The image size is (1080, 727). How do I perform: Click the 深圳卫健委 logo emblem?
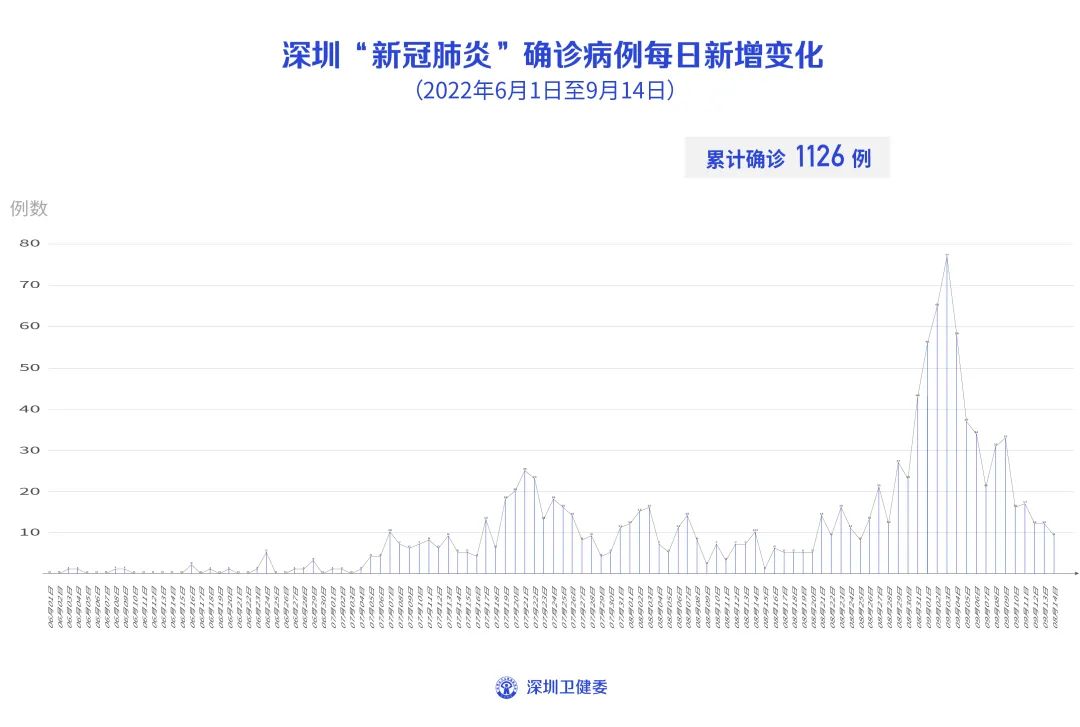pos(507,687)
